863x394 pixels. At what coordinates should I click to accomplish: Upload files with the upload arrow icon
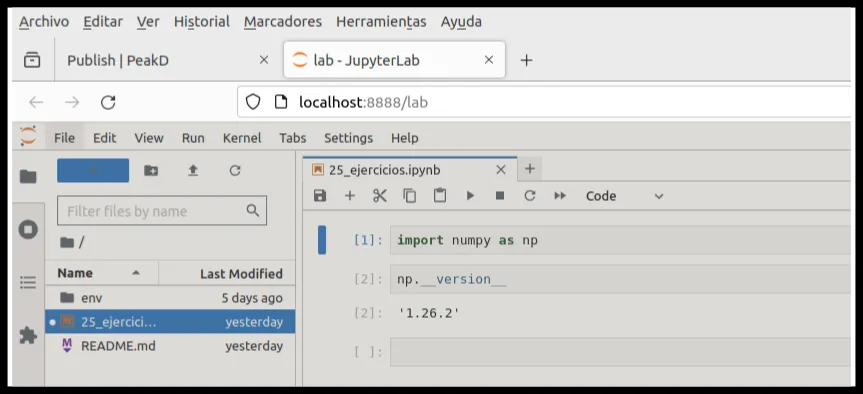193,171
